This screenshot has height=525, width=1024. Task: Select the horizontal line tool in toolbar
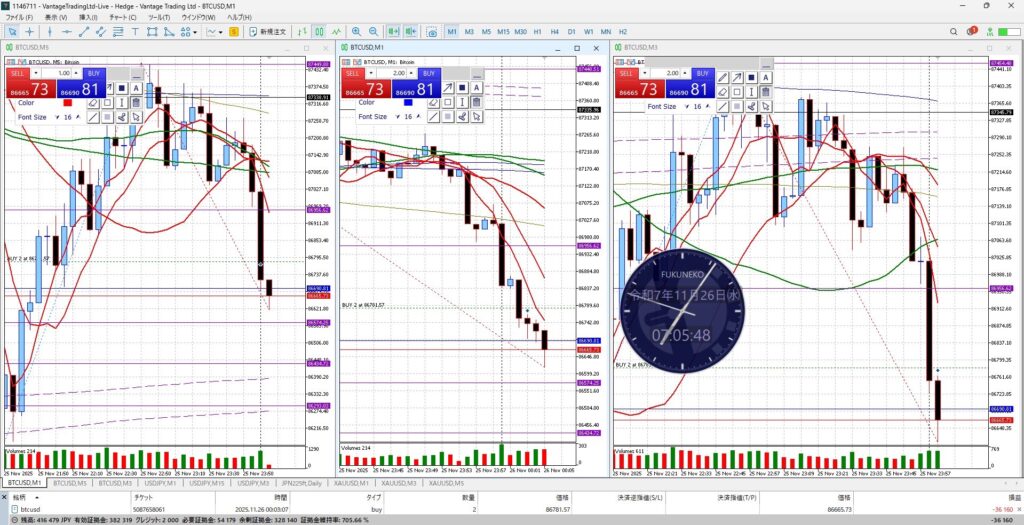click(x=65, y=32)
